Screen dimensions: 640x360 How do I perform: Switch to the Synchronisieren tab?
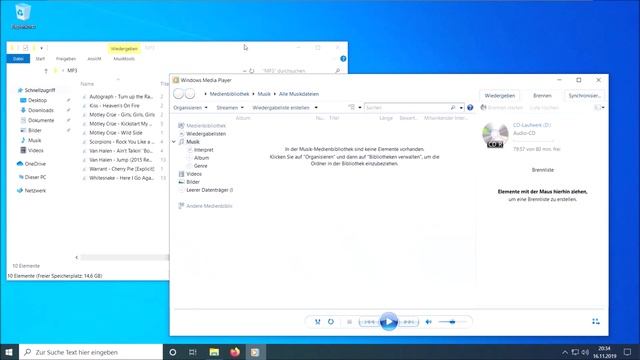pyautogui.click(x=584, y=96)
